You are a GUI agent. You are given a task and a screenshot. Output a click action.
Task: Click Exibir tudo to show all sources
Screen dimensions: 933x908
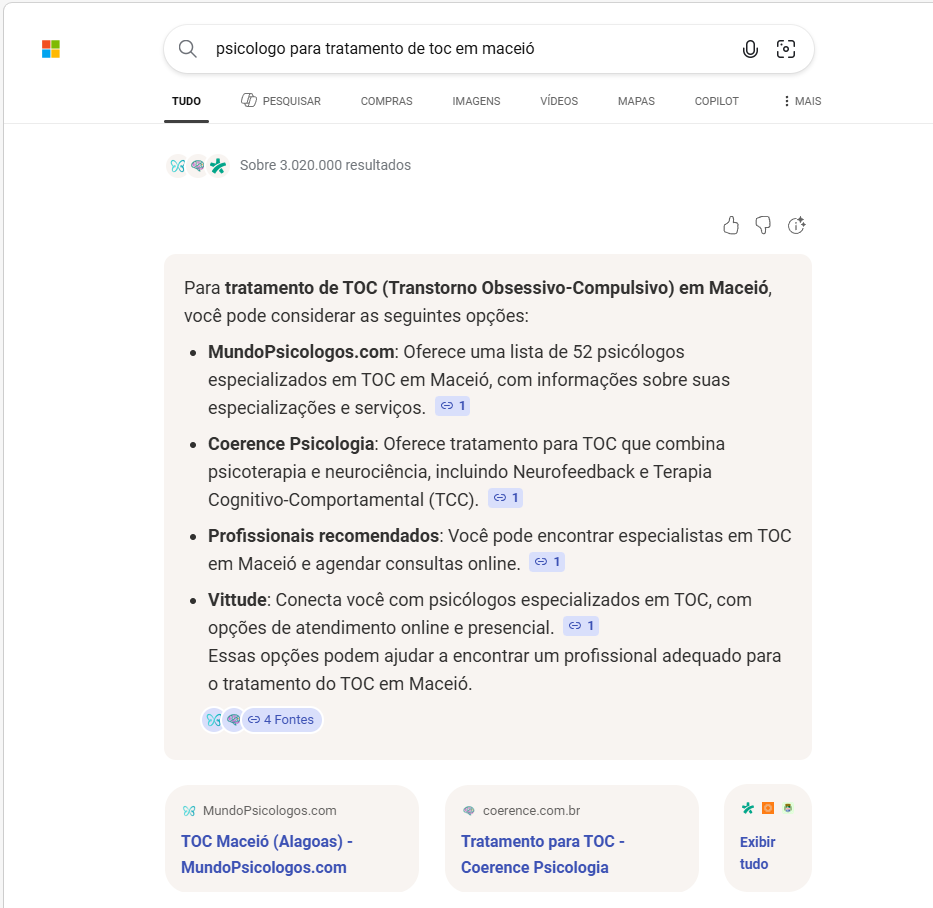(757, 853)
